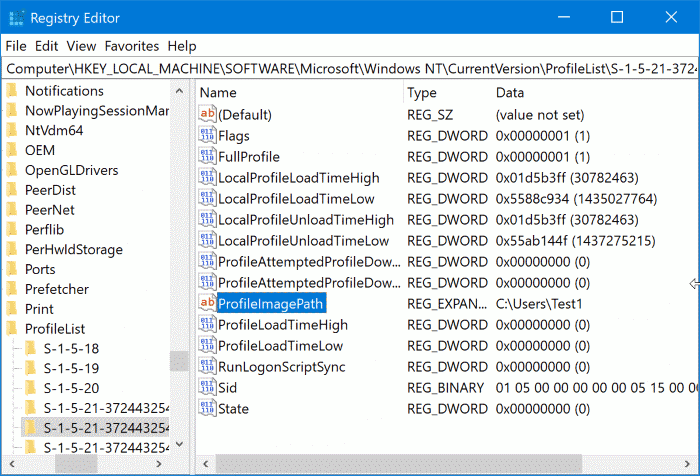
Task: Click the 0x5588c934 (1435027764) data cell
Action: [576, 199]
